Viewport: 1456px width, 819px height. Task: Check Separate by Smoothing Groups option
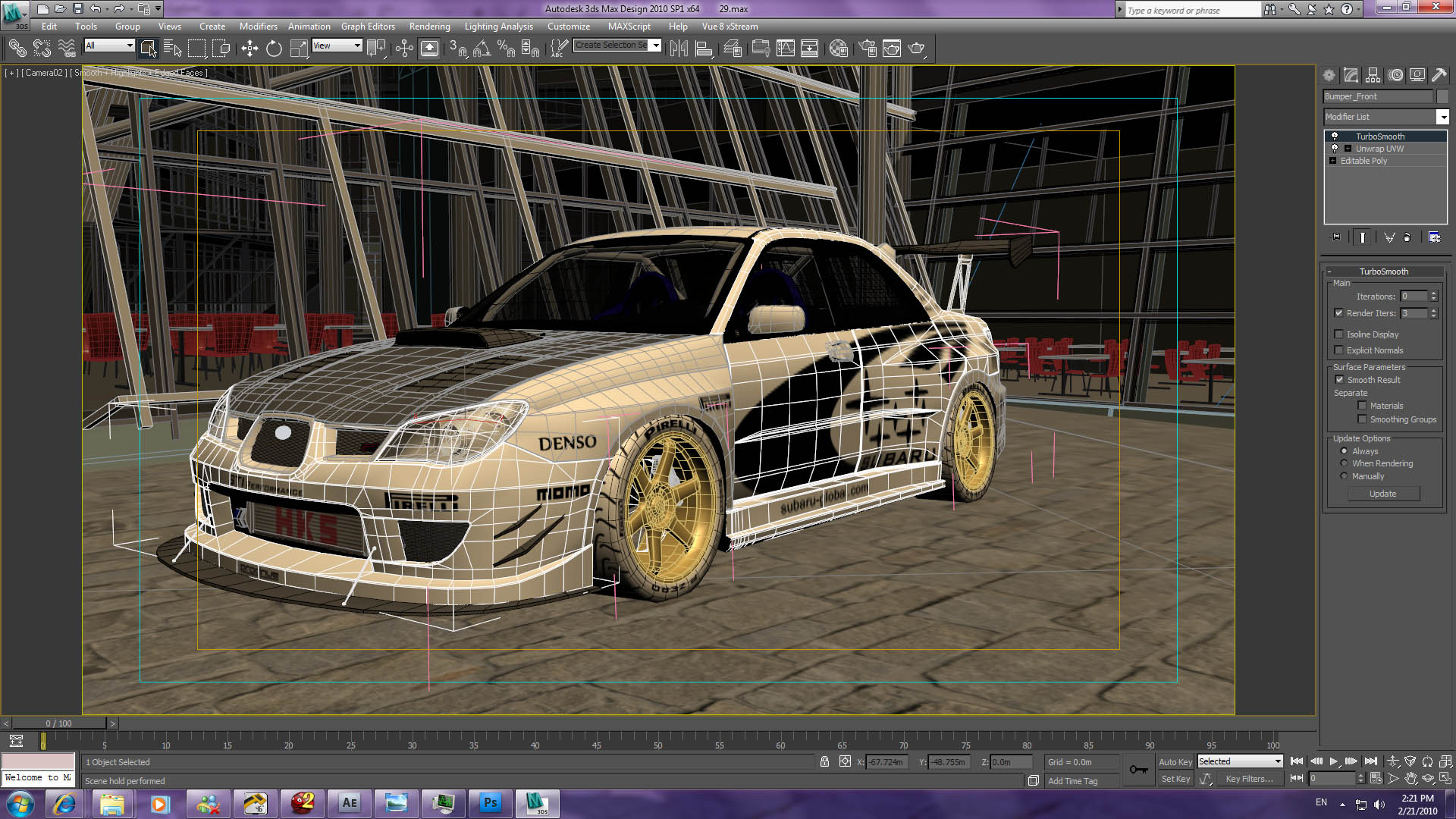click(x=1362, y=419)
